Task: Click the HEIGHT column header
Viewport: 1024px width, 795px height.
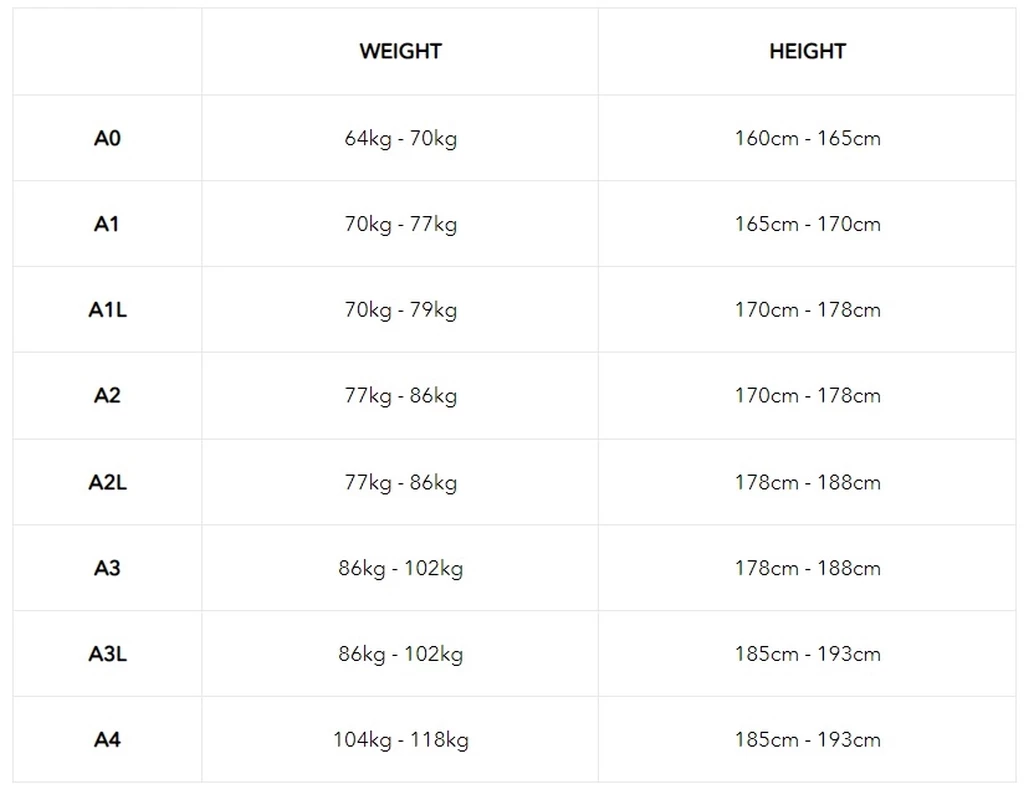Action: [x=807, y=52]
